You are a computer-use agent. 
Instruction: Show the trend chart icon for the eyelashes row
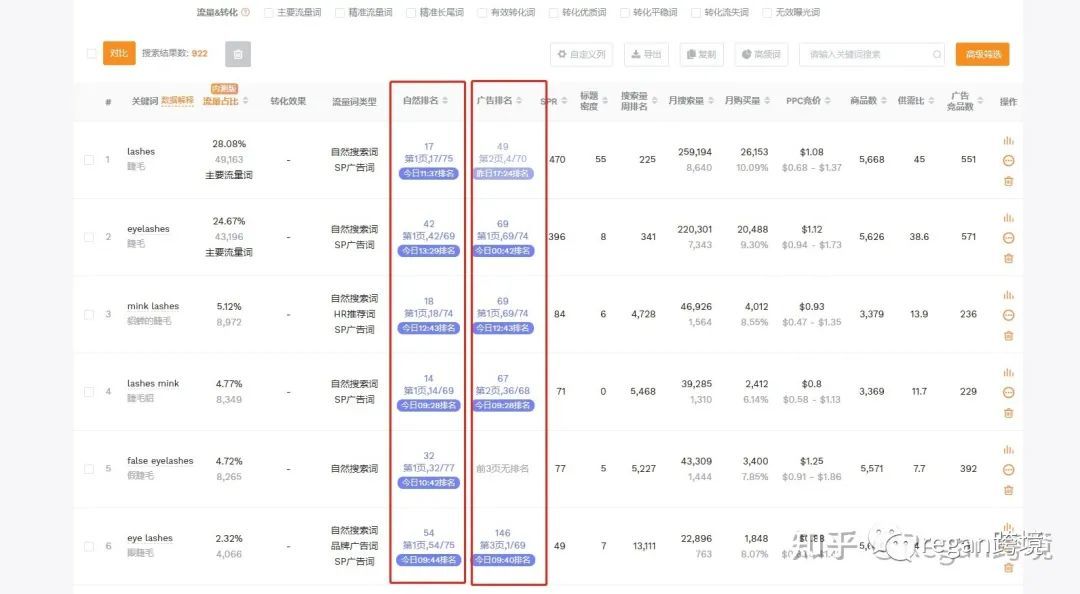(x=1008, y=218)
